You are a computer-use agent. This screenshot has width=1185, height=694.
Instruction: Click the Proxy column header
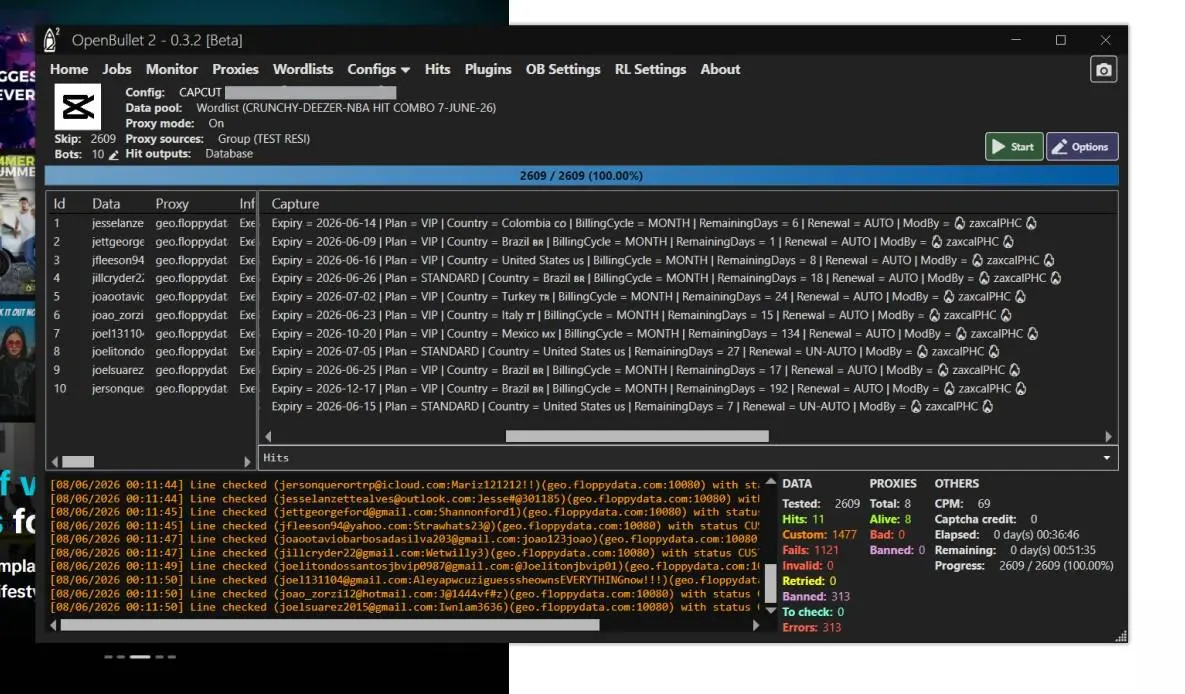point(172,204)
